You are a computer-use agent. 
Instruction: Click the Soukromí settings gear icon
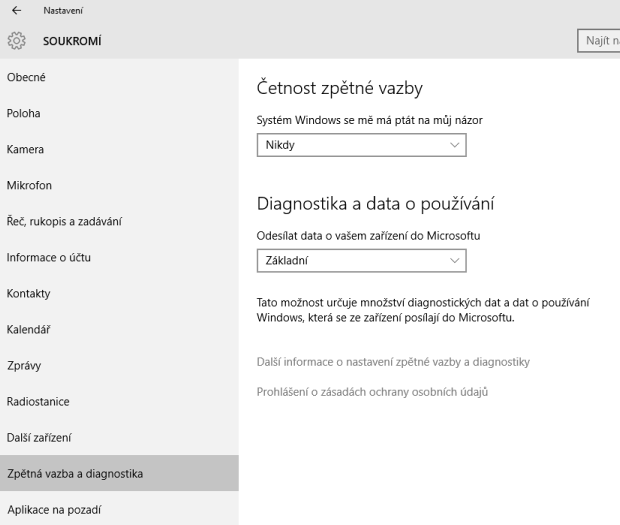16,41
